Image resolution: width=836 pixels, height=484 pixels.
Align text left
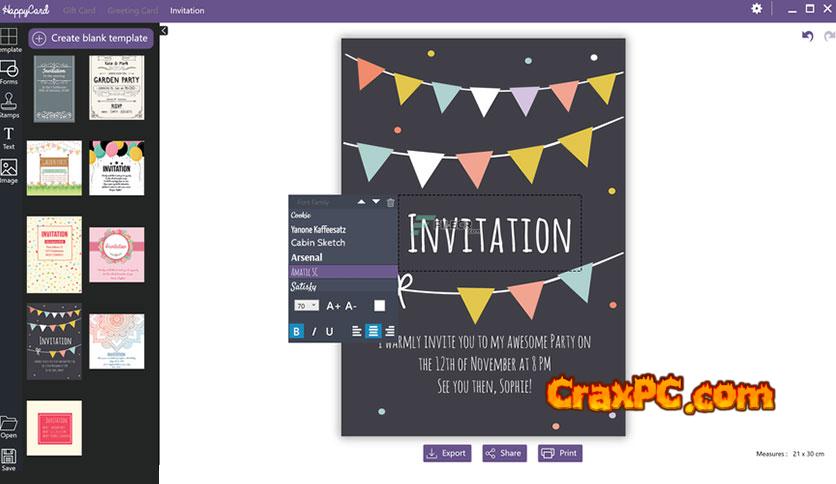(357, 331)
